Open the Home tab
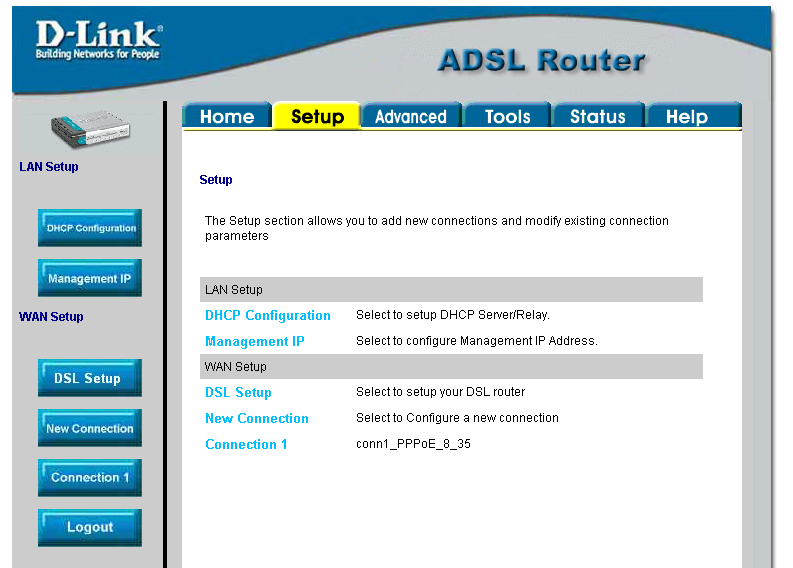793x568 pixels. pyautogui.click(x=227, y=116)
